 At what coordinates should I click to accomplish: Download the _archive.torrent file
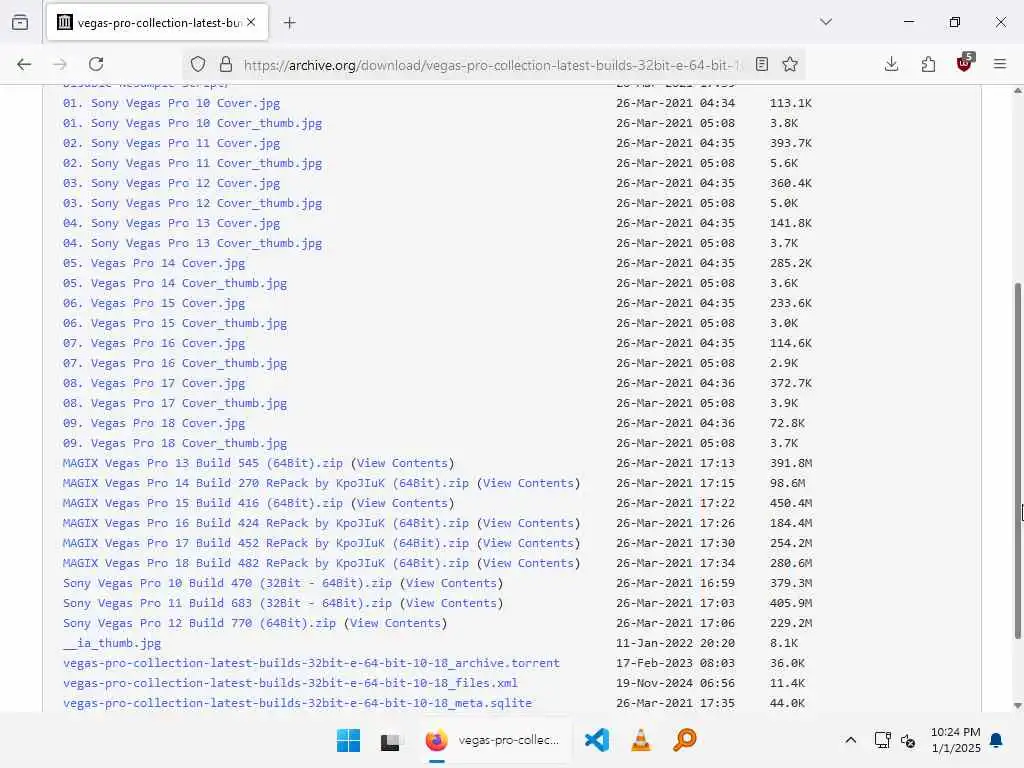311,663
